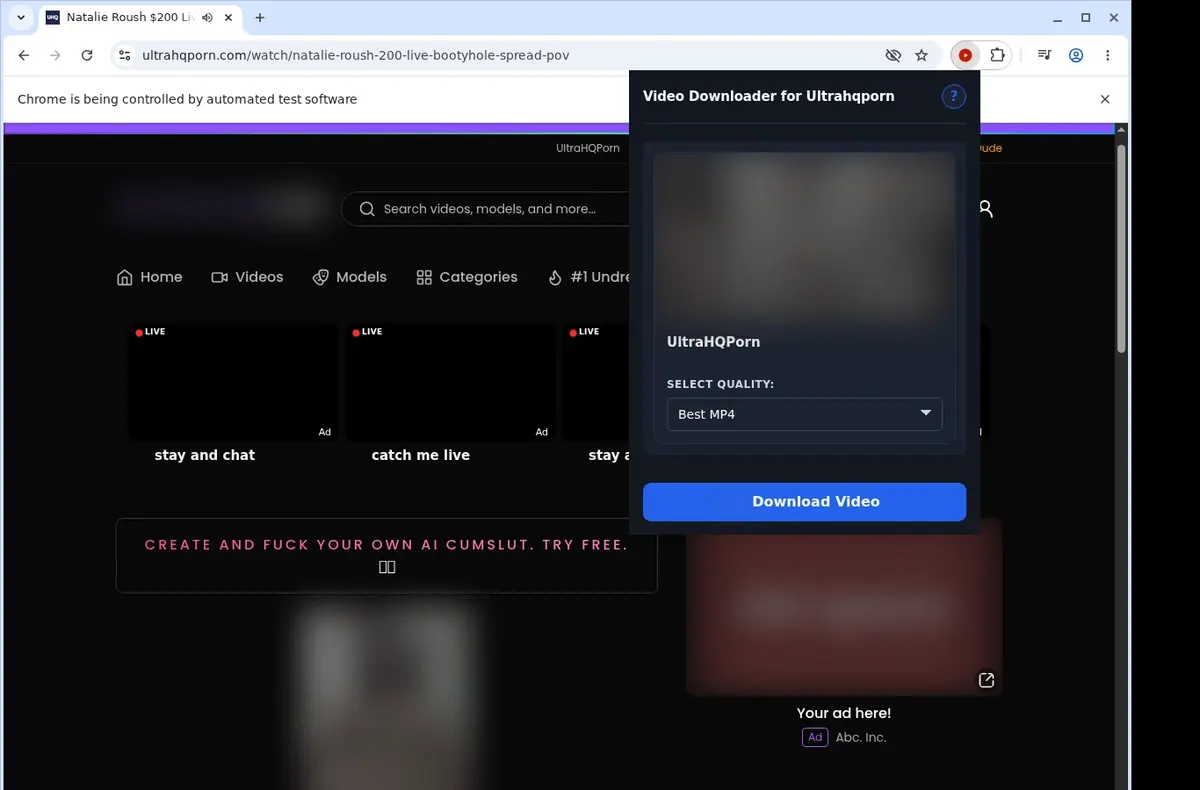Click the camera icon next to Videos
1200x790 pixels.
click(x=220, y=278)
